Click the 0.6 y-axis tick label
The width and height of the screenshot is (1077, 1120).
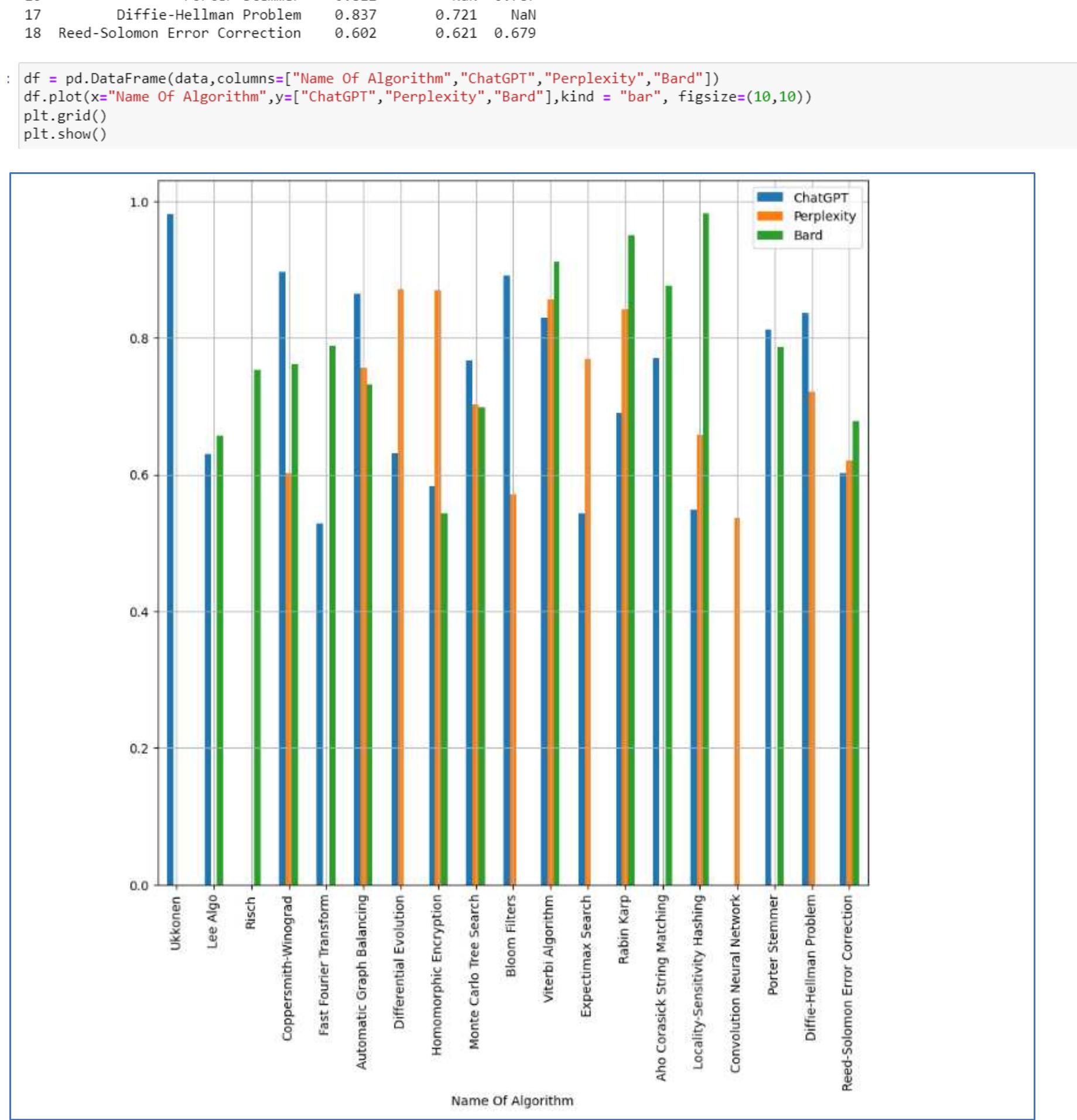[x=139, y=476]
